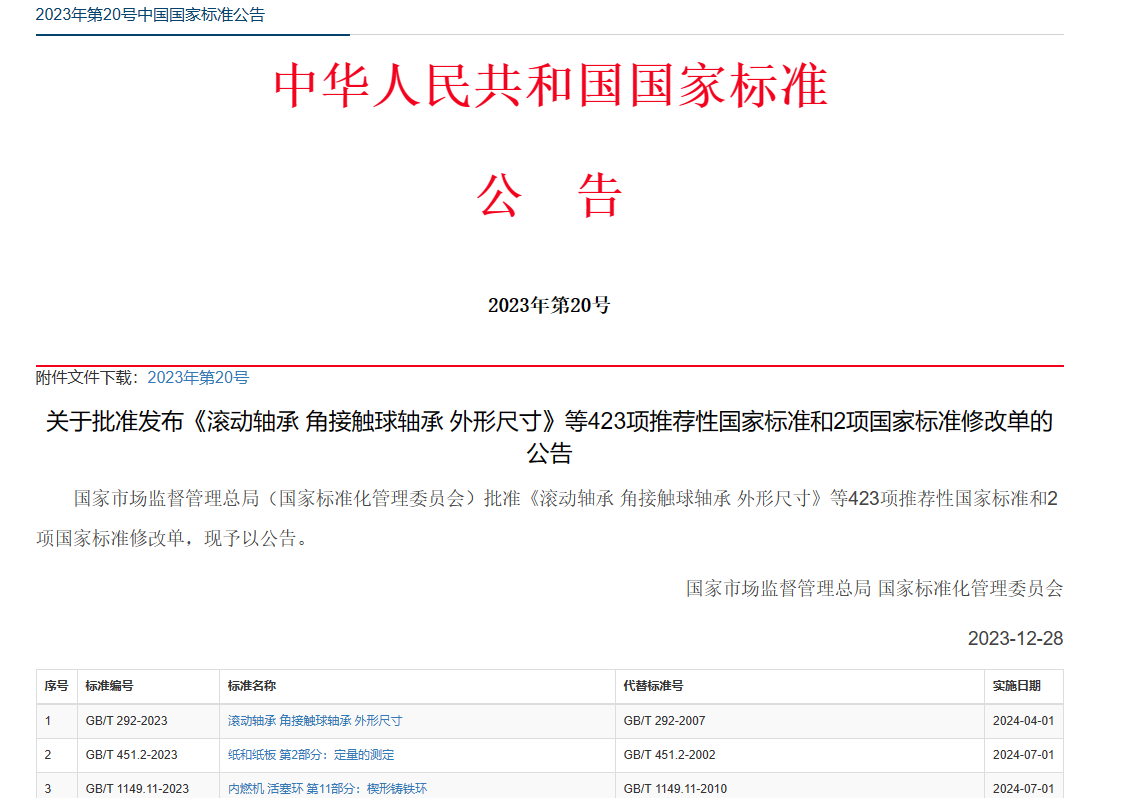The width and height of the screenshot is (1131, 798).
Task: Click the 2024-04-01 implementation date cell
Action: tap(1023, 720)
